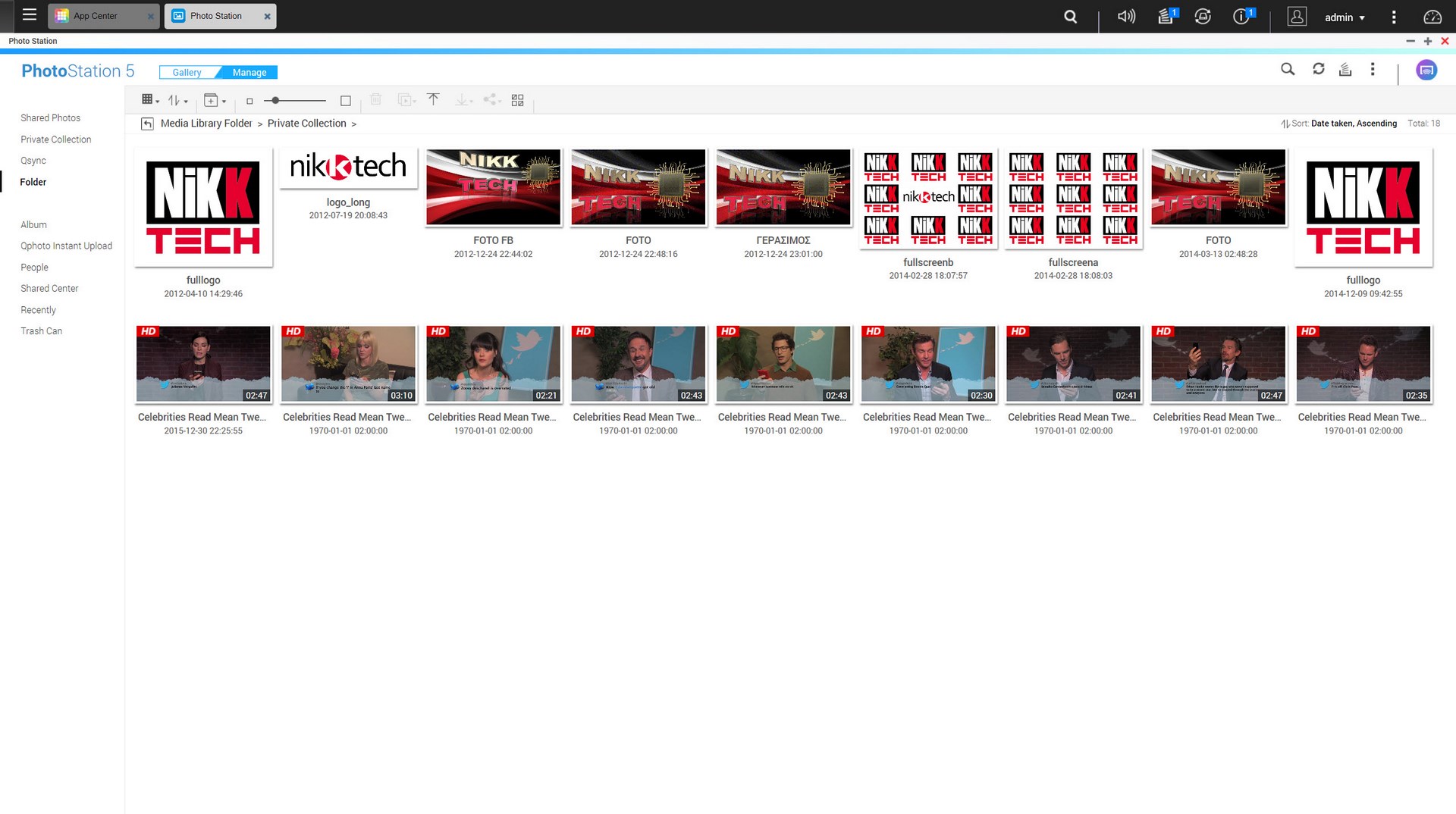
Task: Select the video thumbnail lasting 02:21
Action: pos(494,364)
